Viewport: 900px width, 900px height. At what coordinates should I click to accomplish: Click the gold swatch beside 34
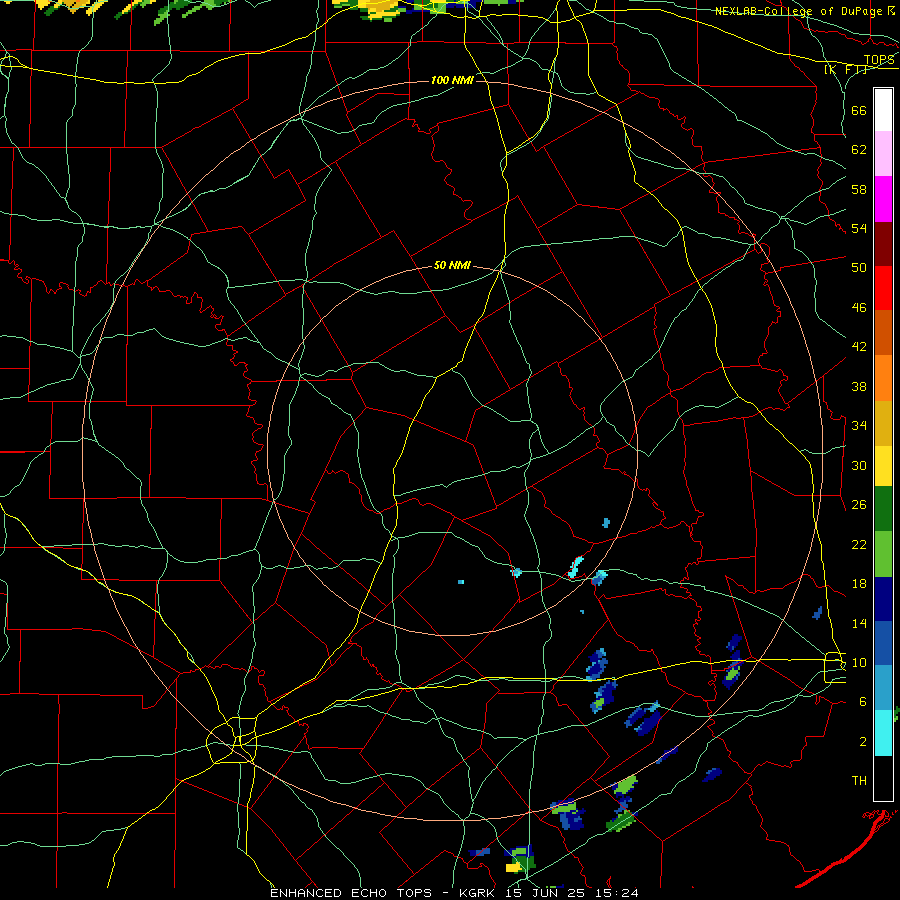883,423
